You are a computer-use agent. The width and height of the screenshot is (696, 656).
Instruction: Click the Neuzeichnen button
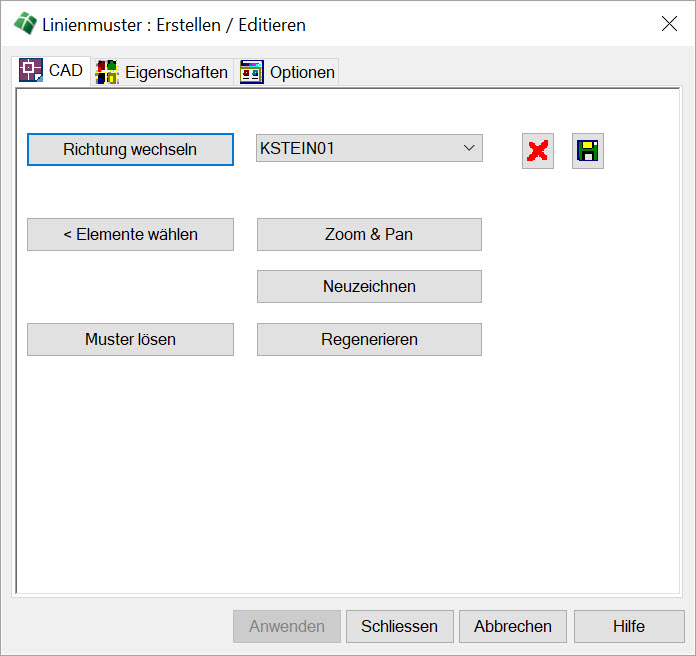pyautogui.click(x=369, y=286)
